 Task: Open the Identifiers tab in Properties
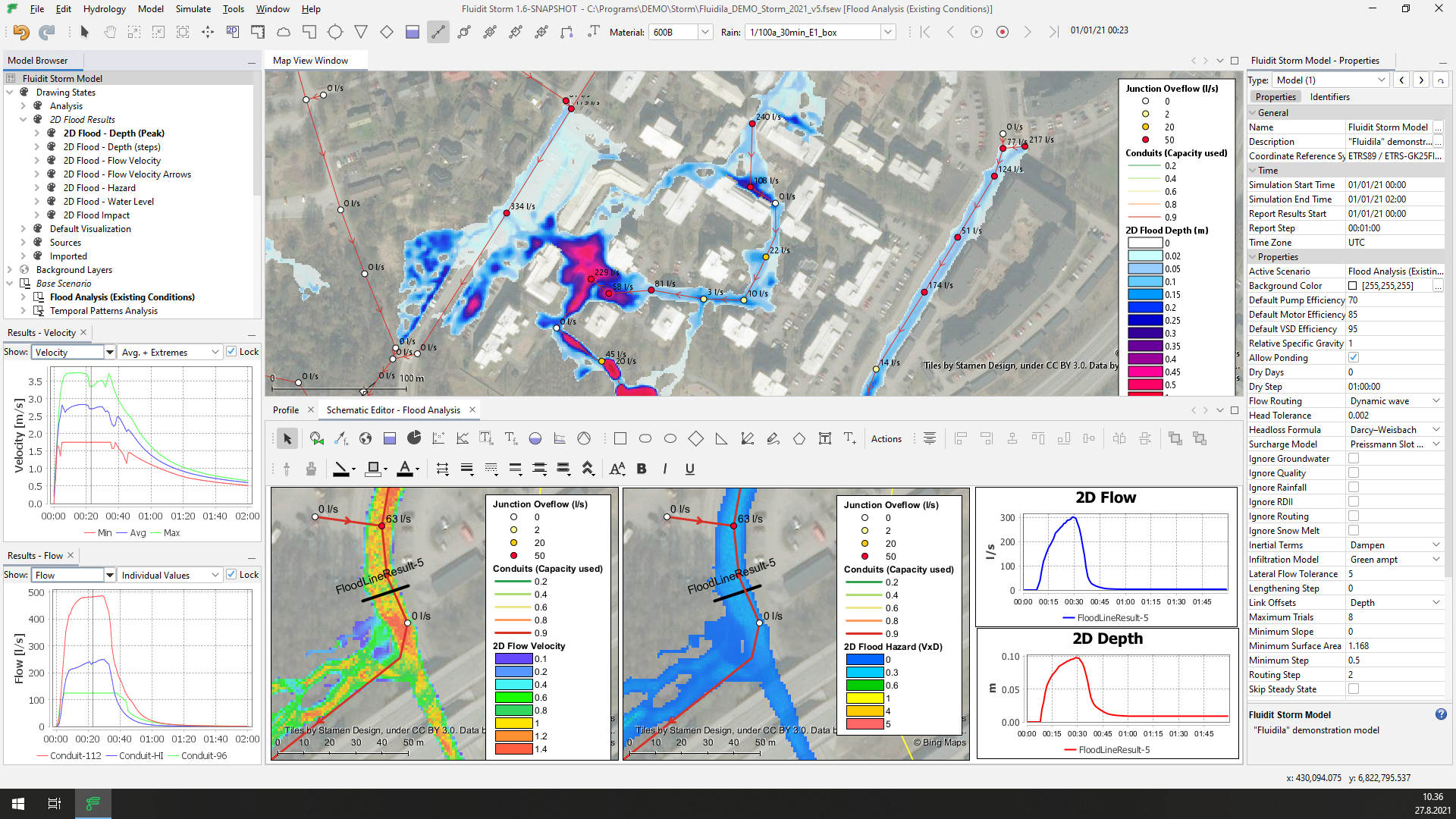[x=1331, y=96]
